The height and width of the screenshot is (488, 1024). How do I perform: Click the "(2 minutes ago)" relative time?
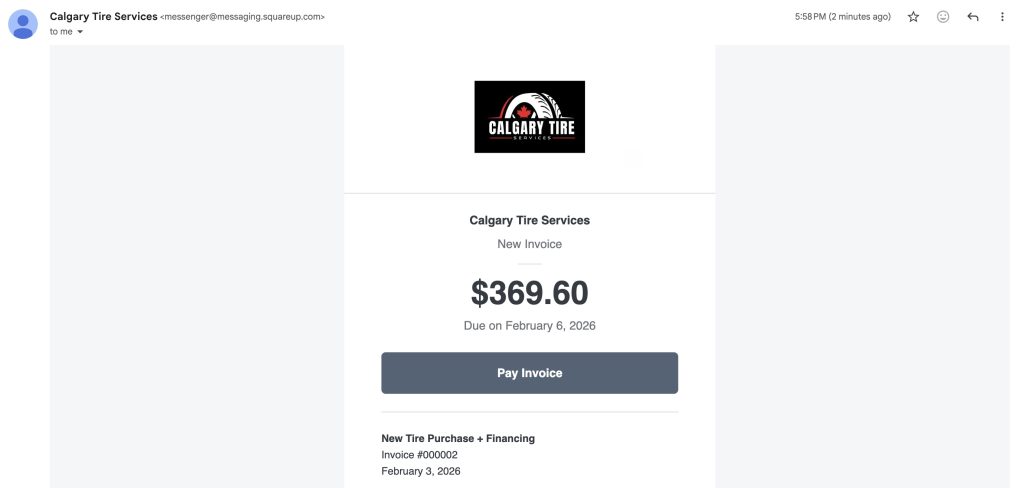pyautogui.click(x=860, y=17)
